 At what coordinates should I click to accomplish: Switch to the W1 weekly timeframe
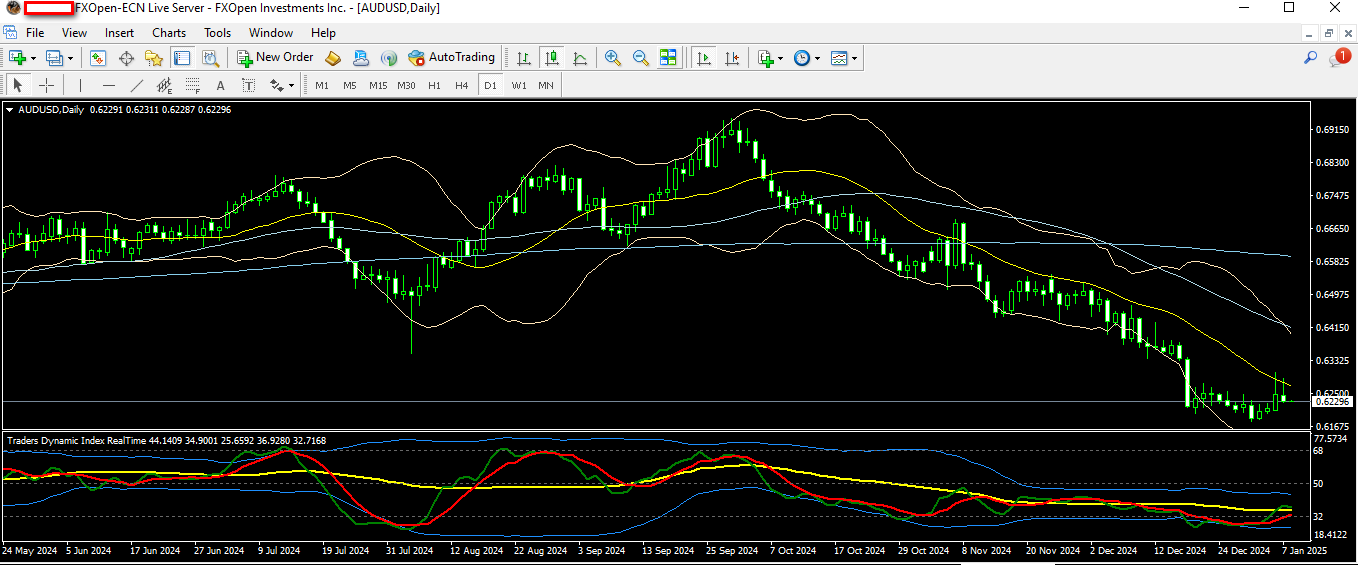[519, 85]
